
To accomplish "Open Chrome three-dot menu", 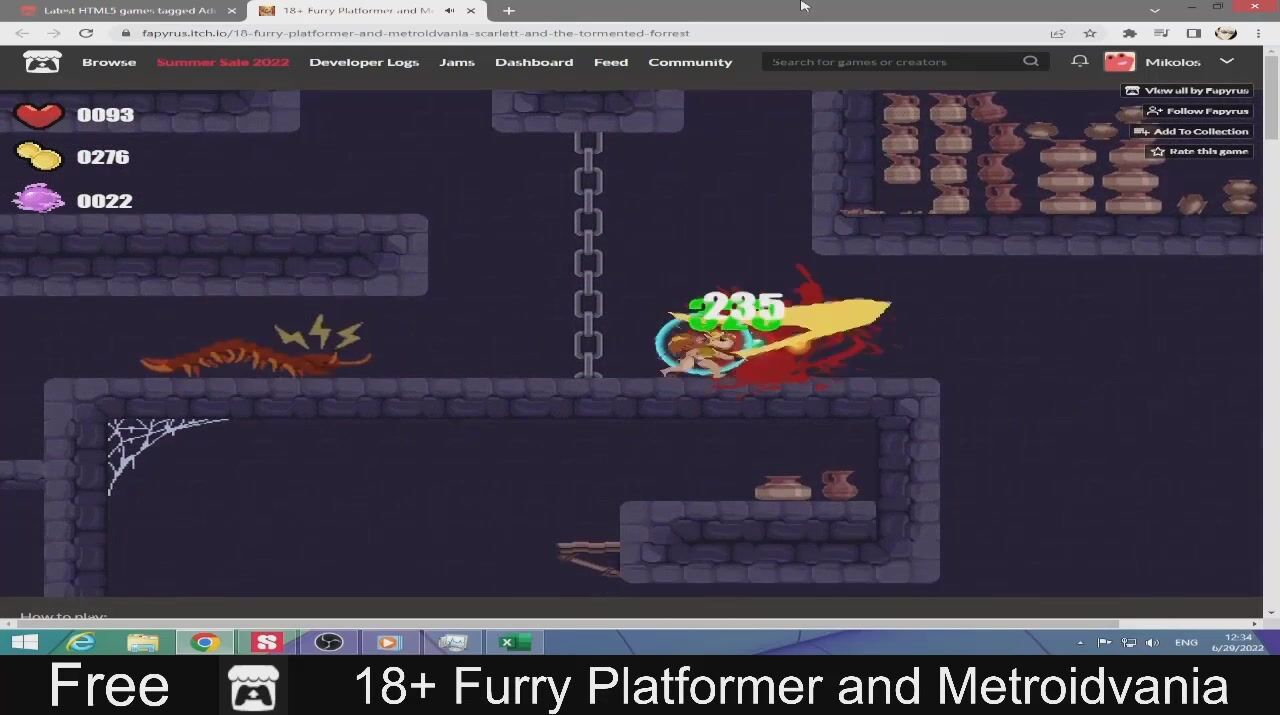I will click(x=1258, y=33).
